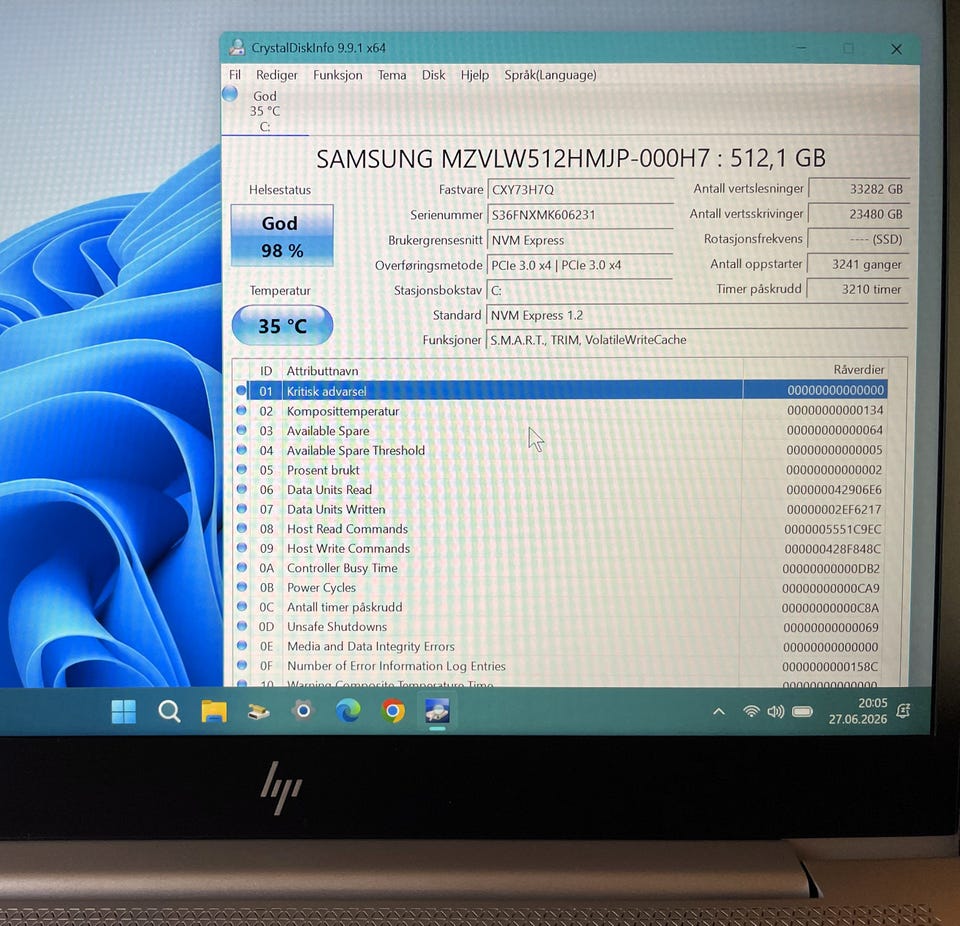Screen dimensions: 960x926
Task: Select the C: disk status indicator at top
Action: tap(264, 111)
